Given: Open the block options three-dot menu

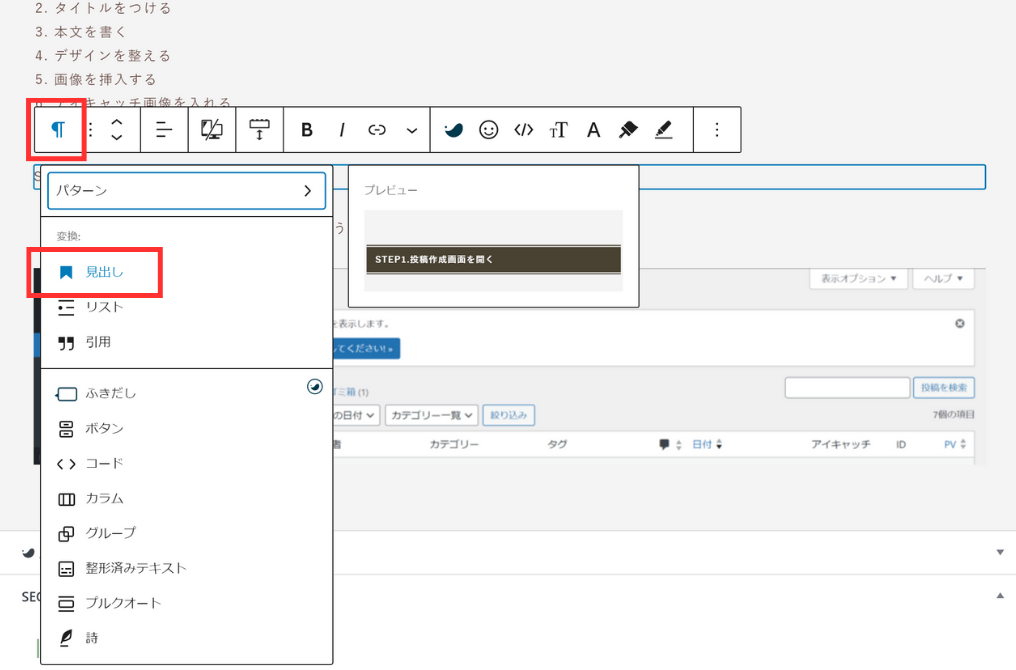Looking at the screenshot, I should point(716,130).
